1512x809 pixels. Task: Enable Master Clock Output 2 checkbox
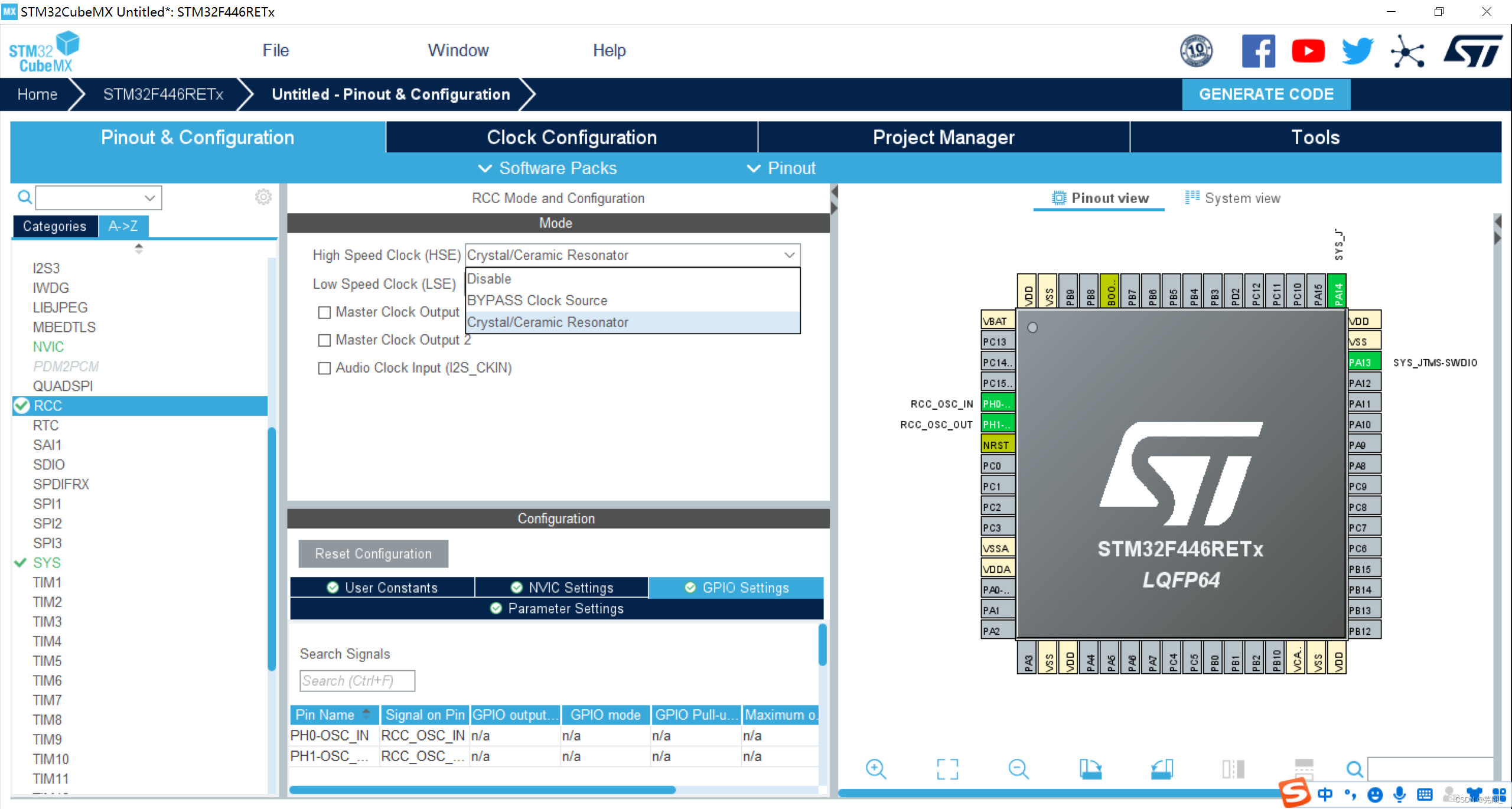pos(324,340)
